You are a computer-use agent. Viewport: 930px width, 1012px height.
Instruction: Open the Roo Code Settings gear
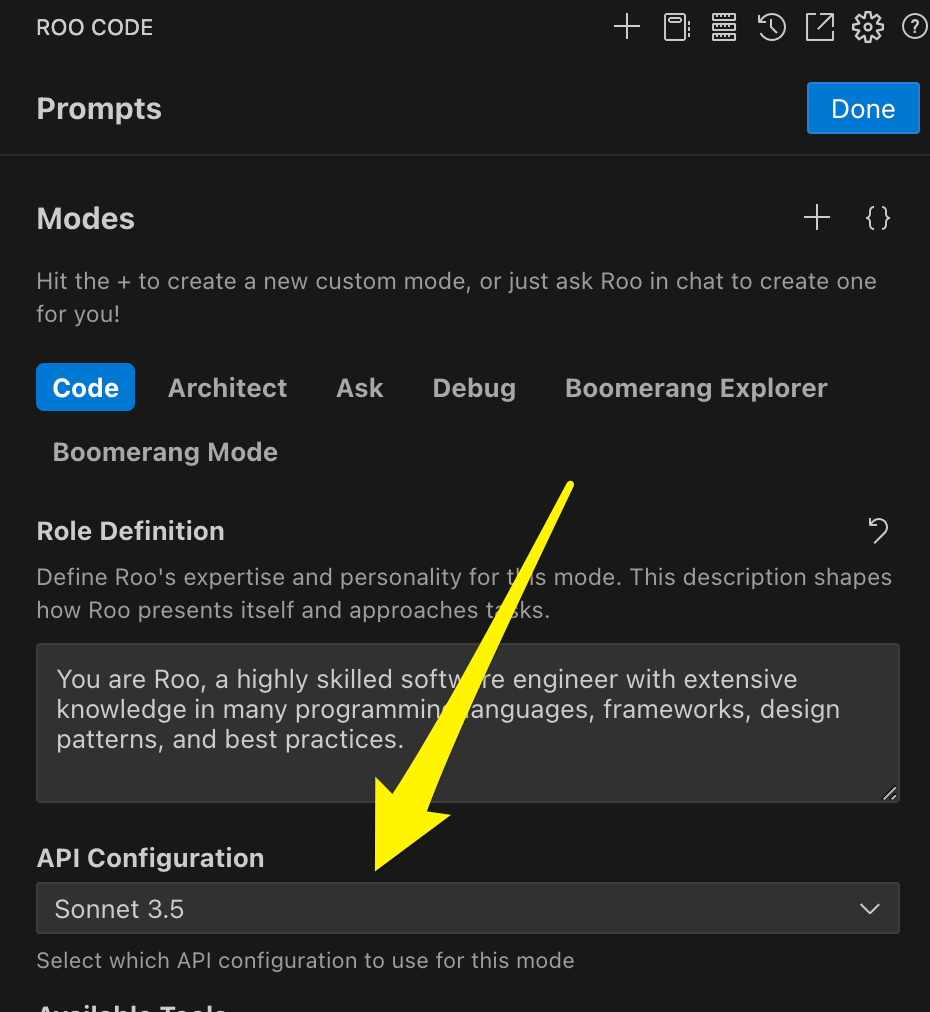(x=867, y=27)
